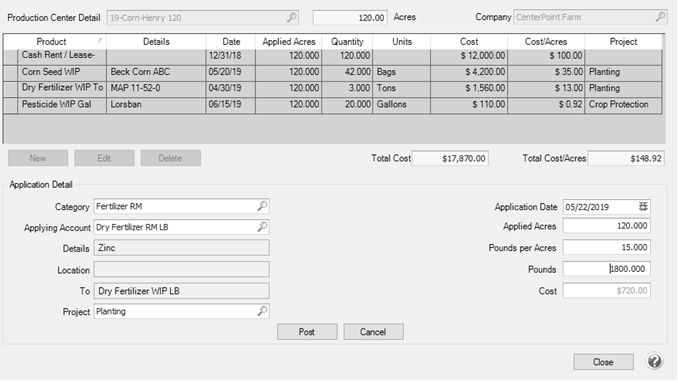Click the 120.00 Acres field at top

350,18
